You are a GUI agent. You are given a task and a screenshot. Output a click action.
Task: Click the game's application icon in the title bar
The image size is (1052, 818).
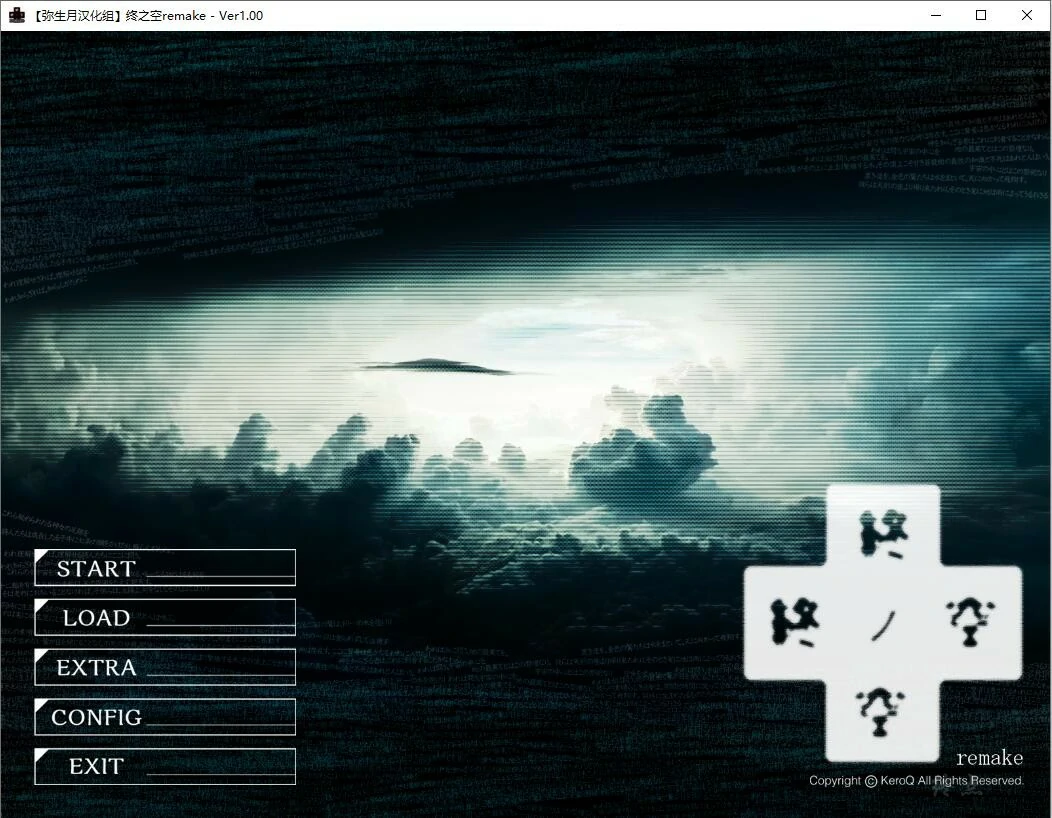[16, 15]
